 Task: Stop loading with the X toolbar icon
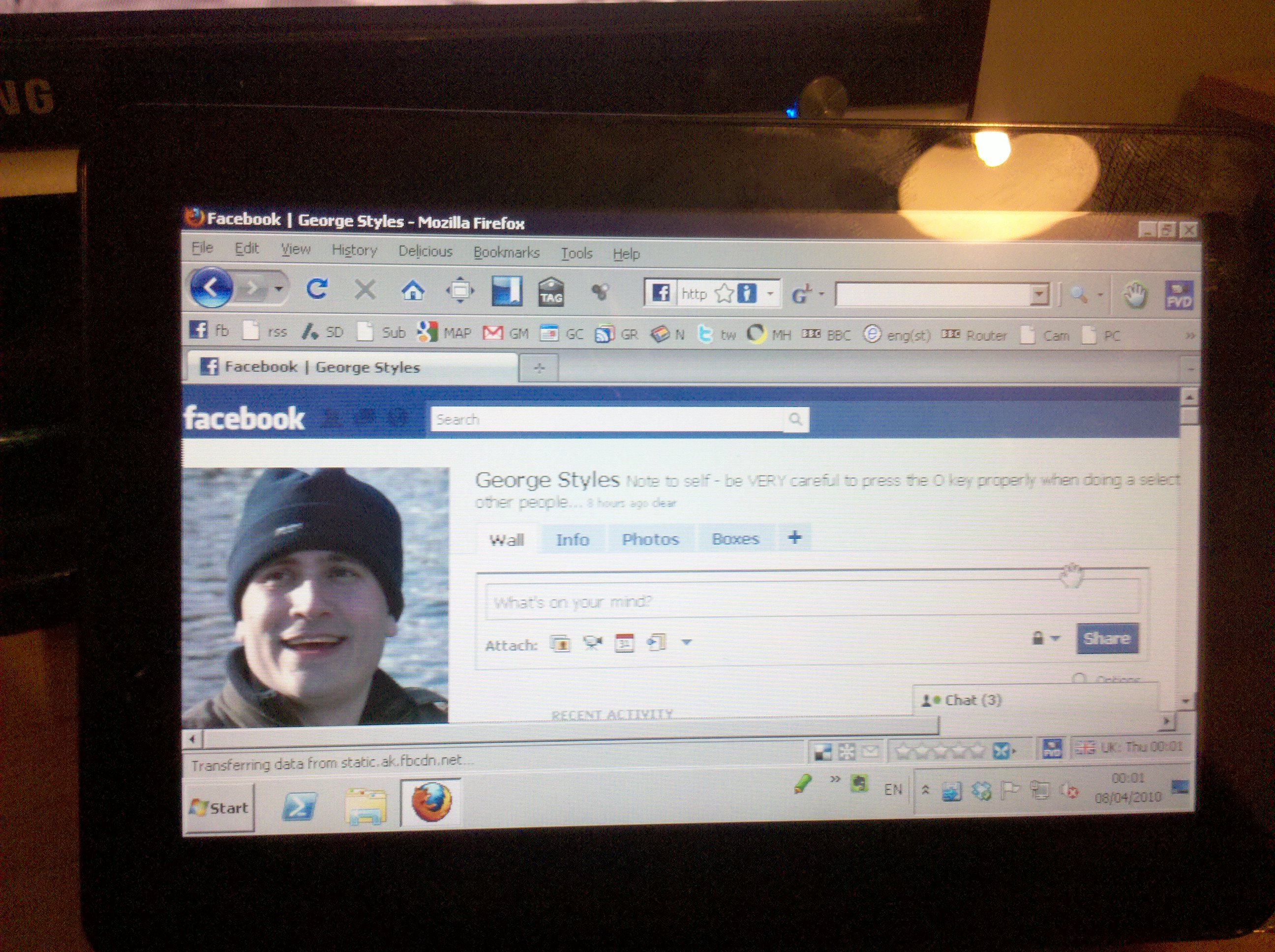[365, 289]
